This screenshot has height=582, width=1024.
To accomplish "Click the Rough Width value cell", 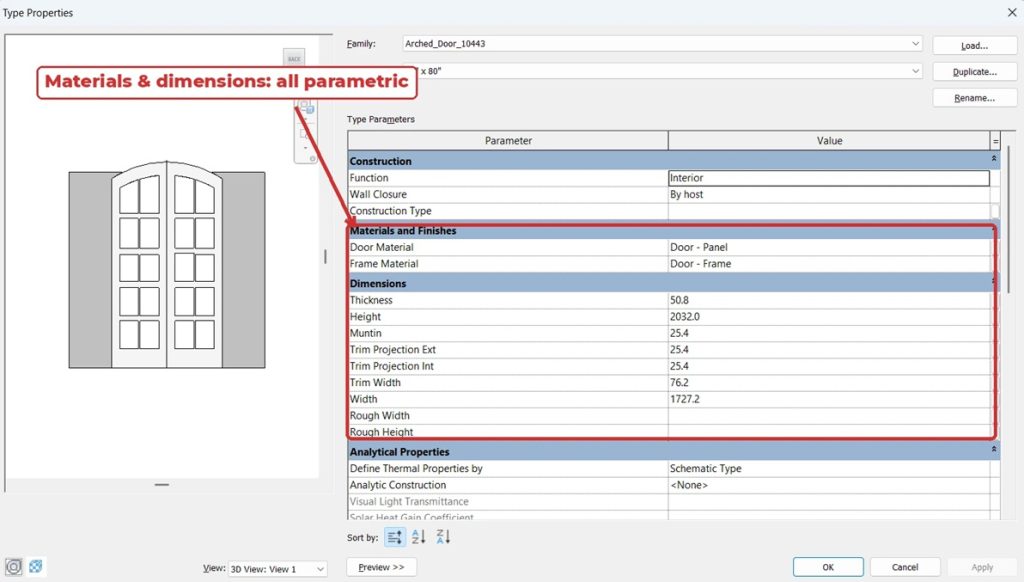I will (x=829, y=415).
